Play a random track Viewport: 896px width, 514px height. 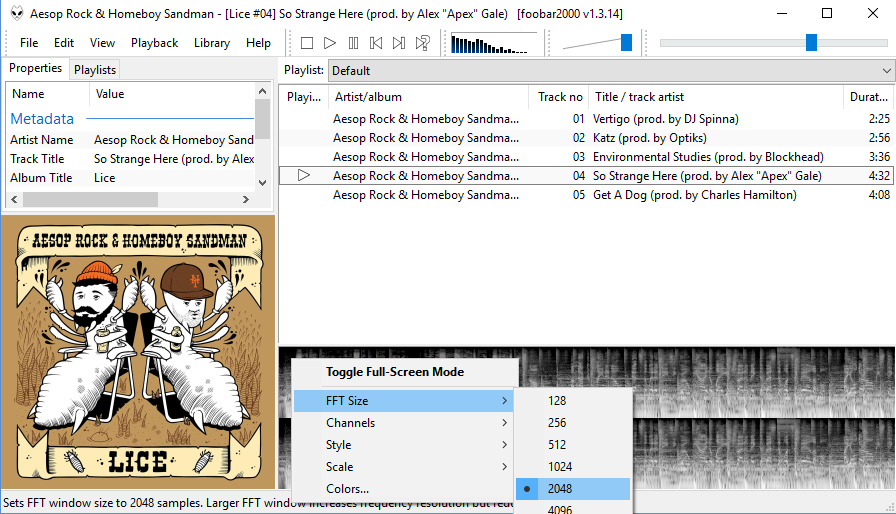tap(422, 43)
